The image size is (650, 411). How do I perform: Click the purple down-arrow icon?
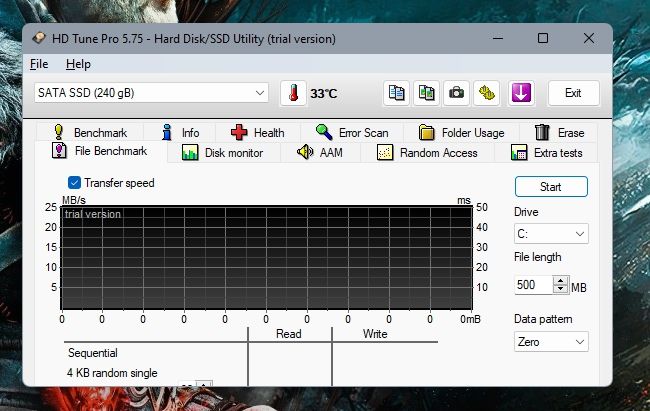[x=521, y=93]
